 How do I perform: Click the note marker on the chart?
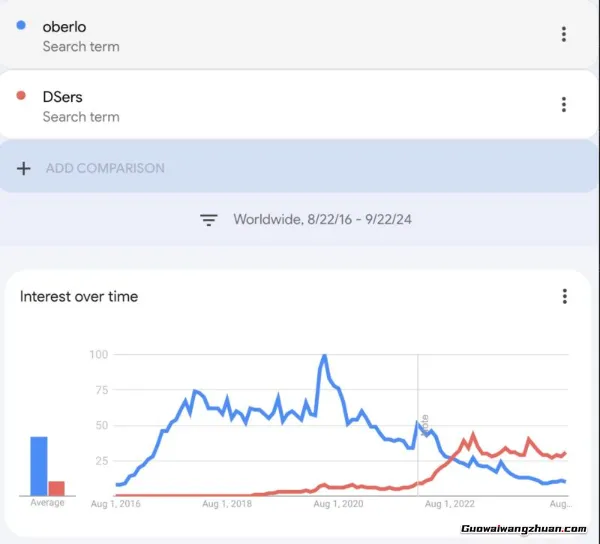click(x=424, y=423)
